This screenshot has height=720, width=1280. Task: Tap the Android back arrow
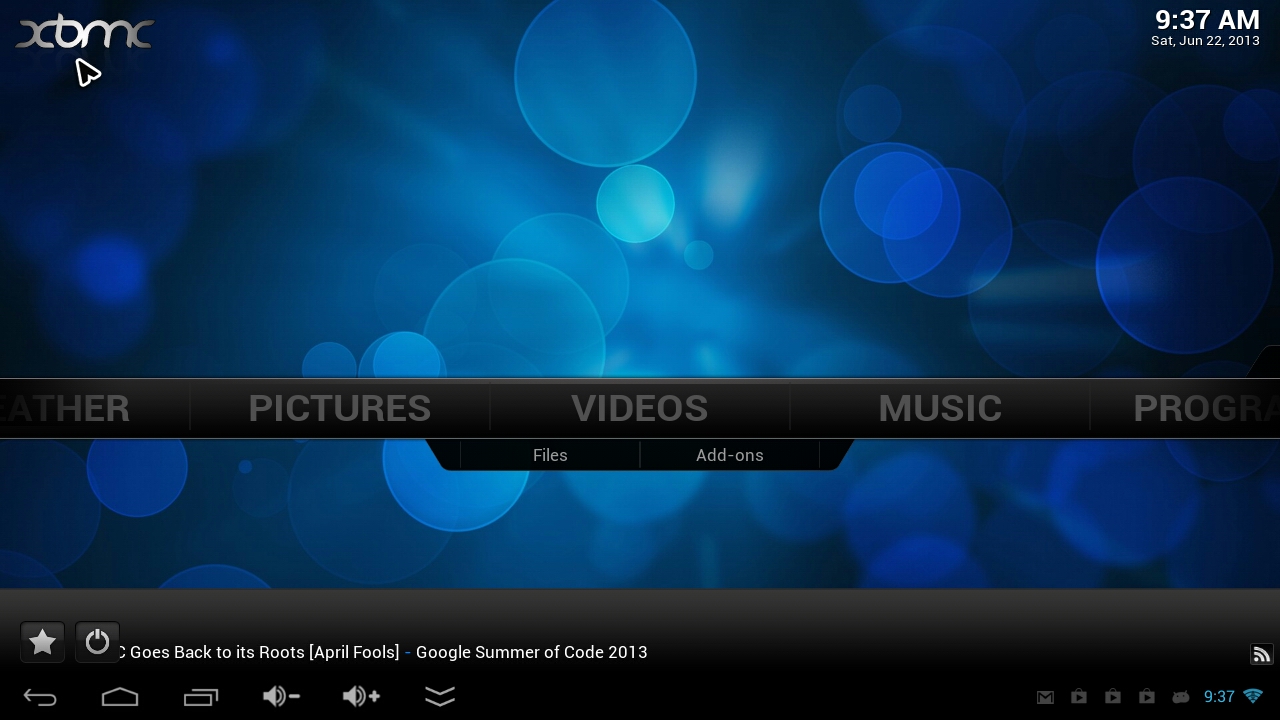40,697
